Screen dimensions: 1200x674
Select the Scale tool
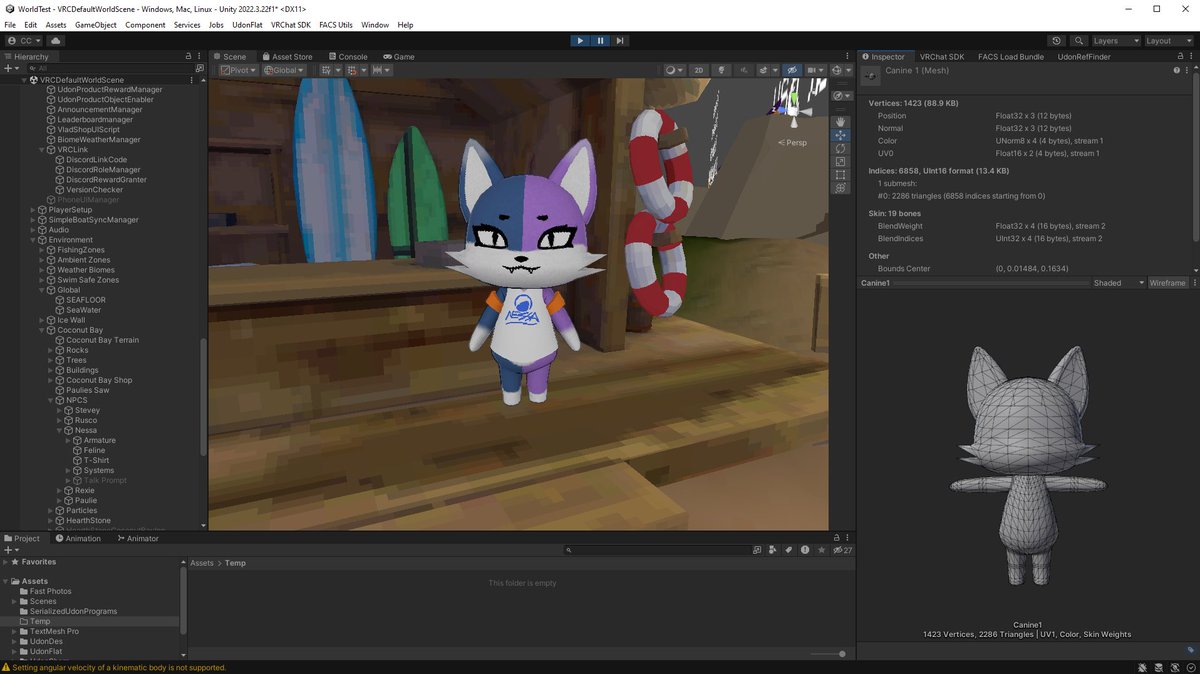[841, 161]
